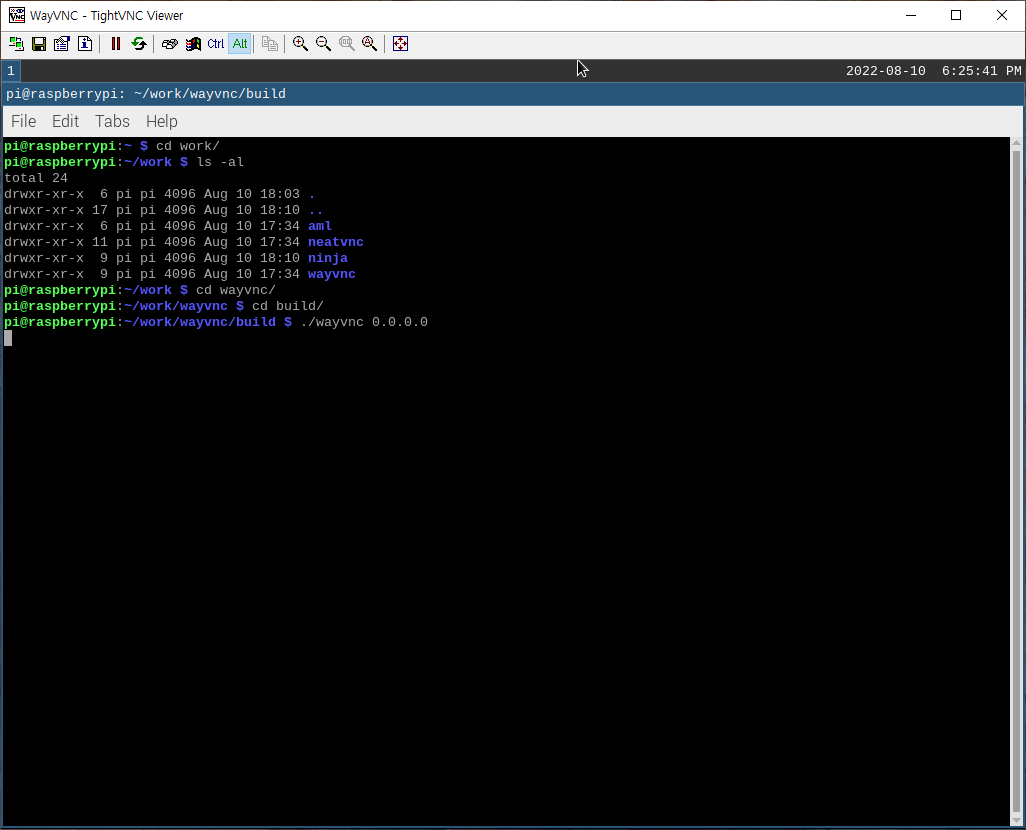Image resolution: width=1026 pixels, height=830 pixels.
Task: Open connection options
Action: [62, 44]
